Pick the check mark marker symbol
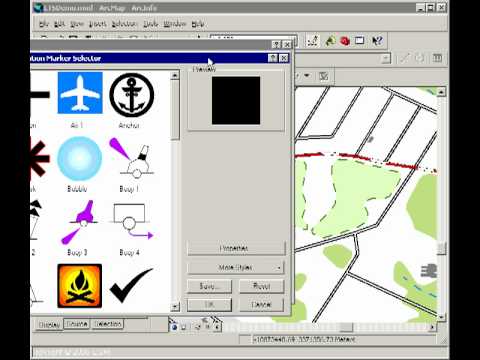Image resolution: width=480 pixels, height=360 pixels. (x=131, y=285)
